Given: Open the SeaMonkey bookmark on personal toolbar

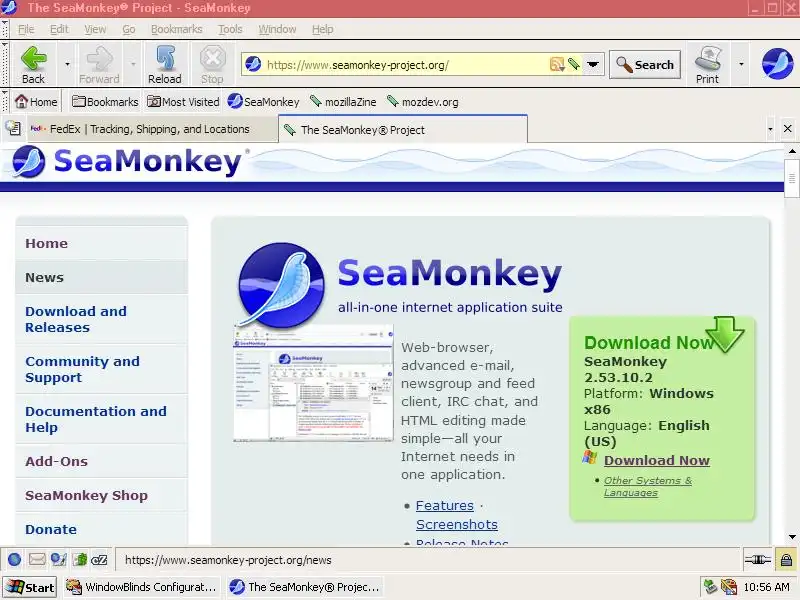Looking at the screenshot, I should [264, 102].
